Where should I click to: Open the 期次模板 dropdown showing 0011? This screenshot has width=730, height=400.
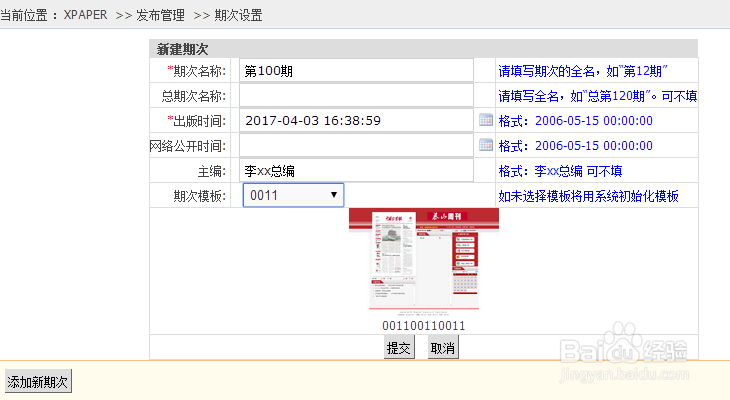(x=293, y=195)
